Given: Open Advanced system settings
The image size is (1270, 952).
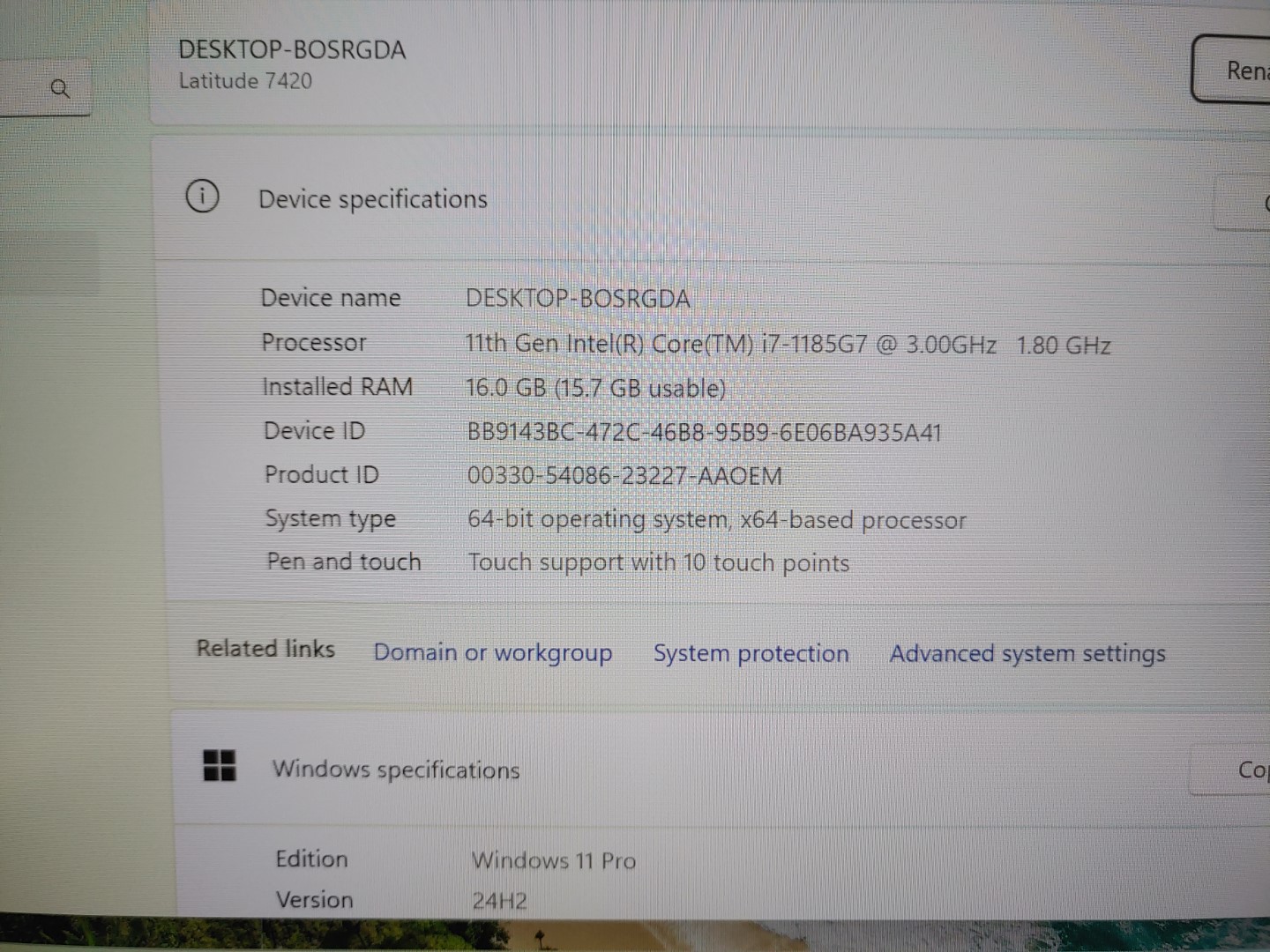Looking at the screenshot, I should pos(1027,653).
